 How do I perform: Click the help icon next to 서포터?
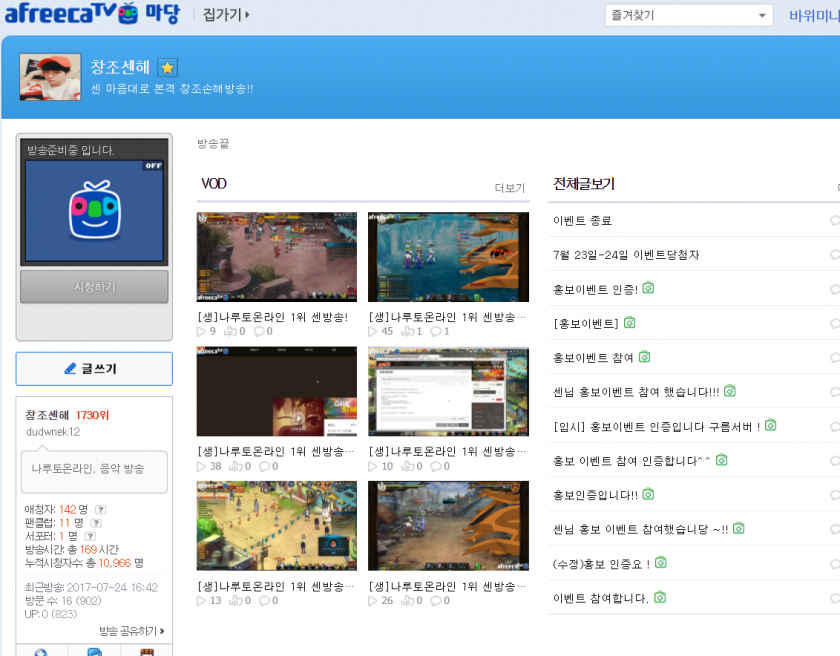click(x=88, y=536)
